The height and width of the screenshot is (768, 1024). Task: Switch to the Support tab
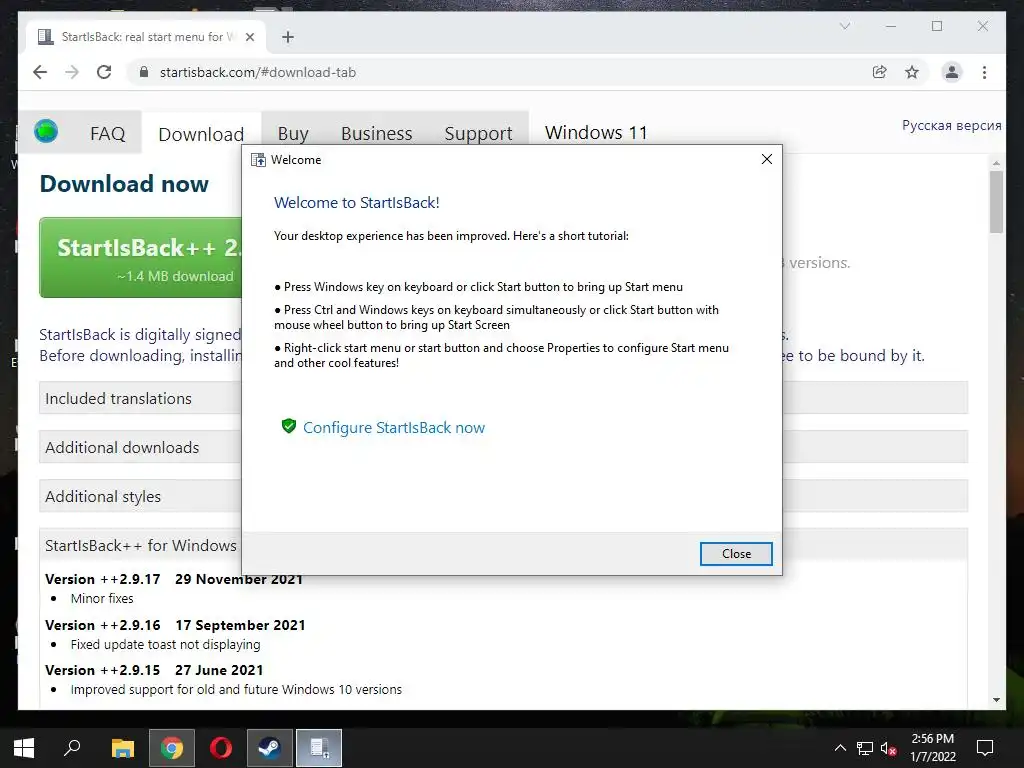(478, 134)
